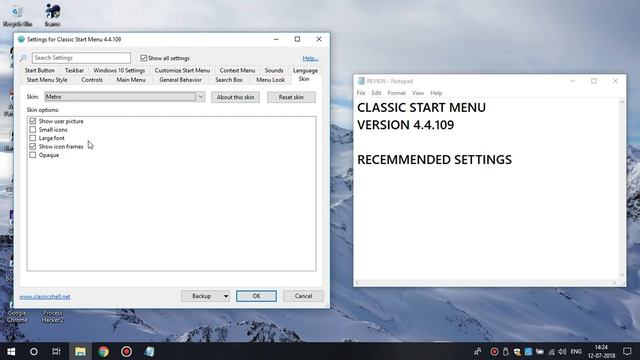Open the www.classicshell.net link

[45, 297]
